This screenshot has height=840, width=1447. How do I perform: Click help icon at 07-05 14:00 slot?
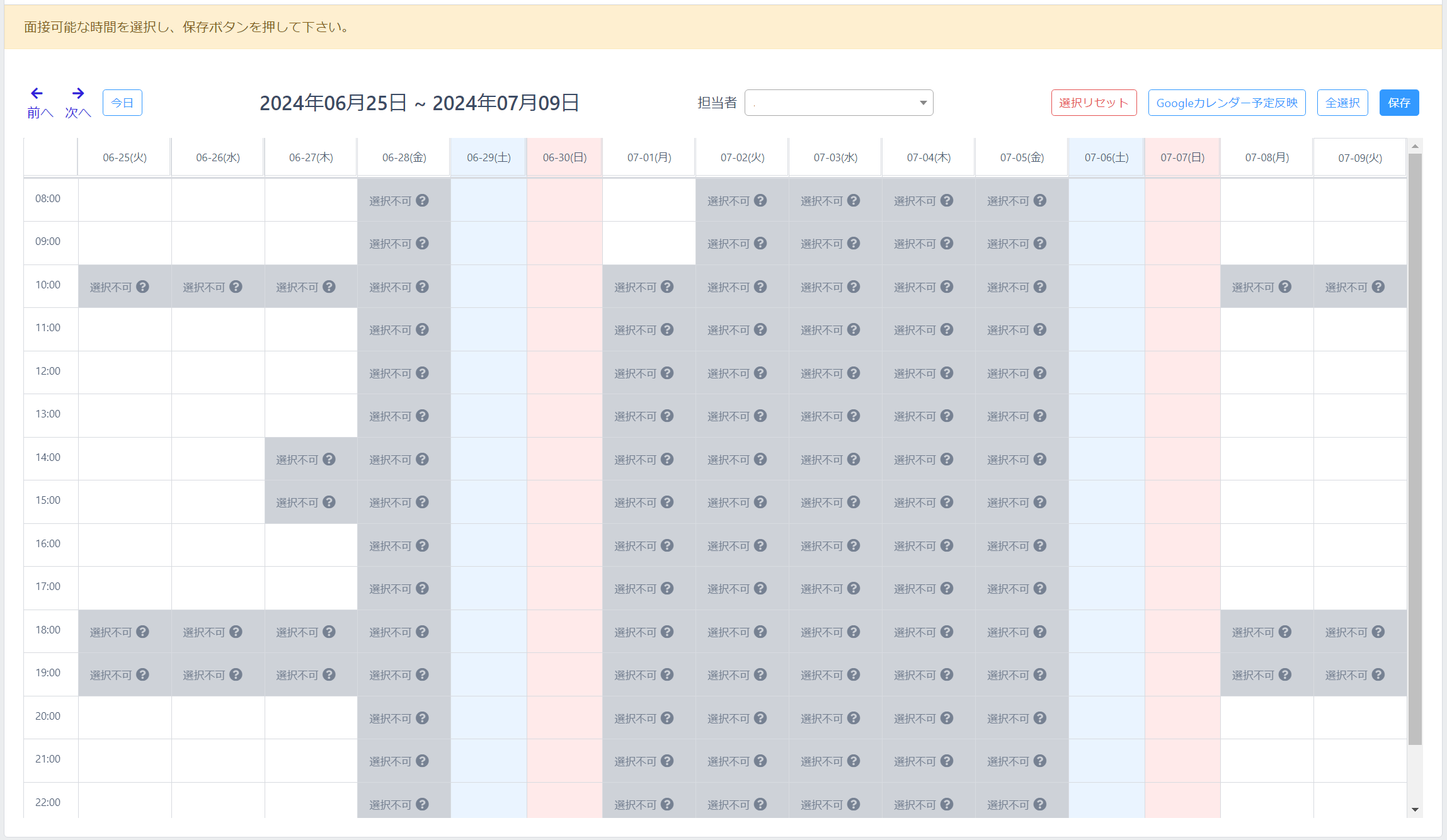coord(1040,459)
